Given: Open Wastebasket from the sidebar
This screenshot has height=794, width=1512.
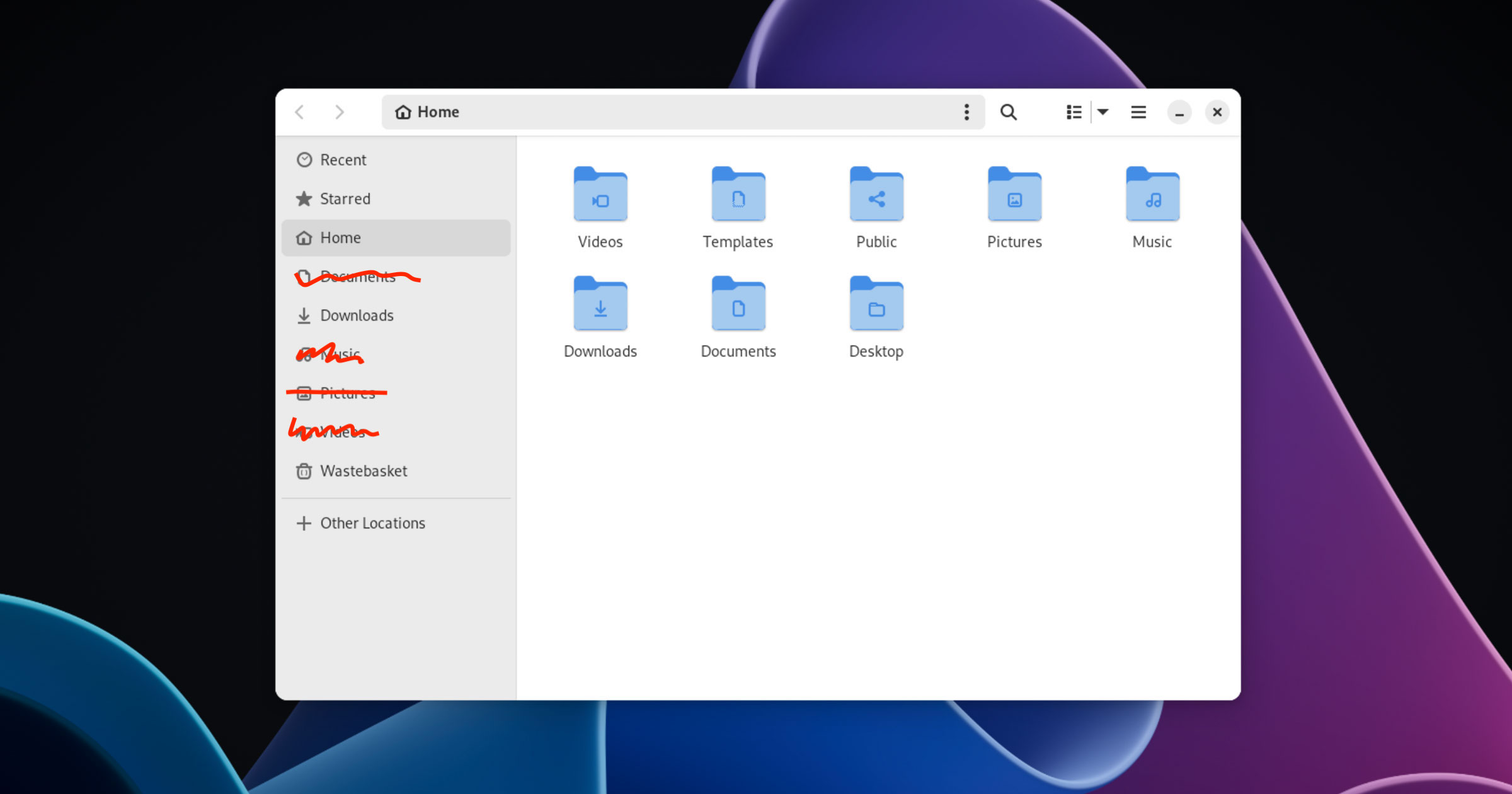Looking at the screenshot, I should 364,471.
